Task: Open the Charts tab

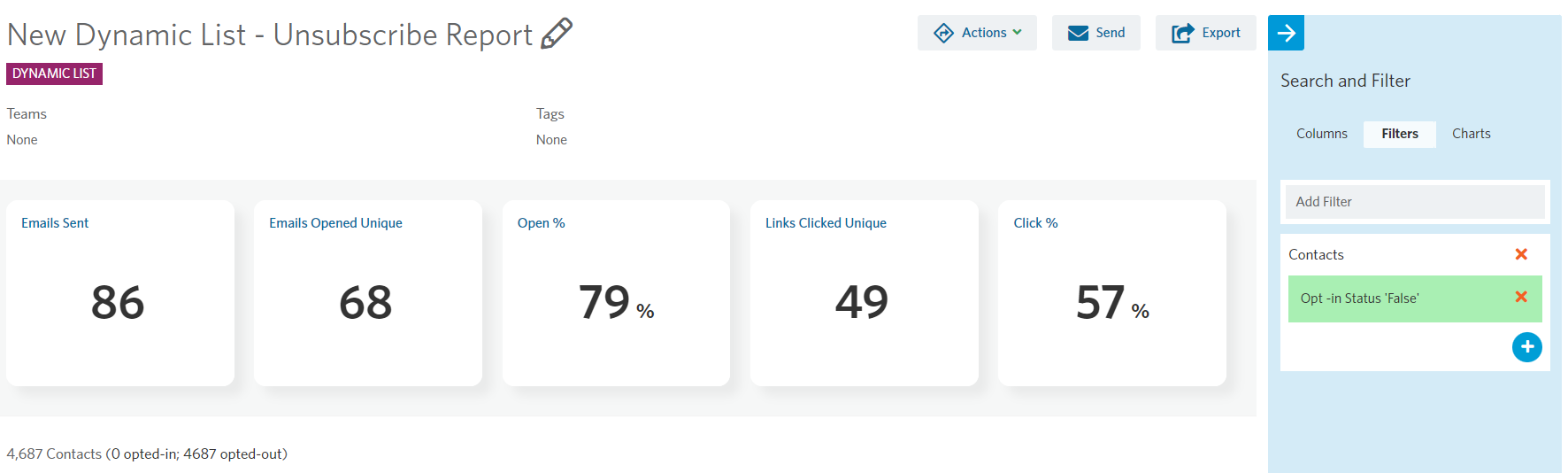Action: click(x=1471, y=134)
